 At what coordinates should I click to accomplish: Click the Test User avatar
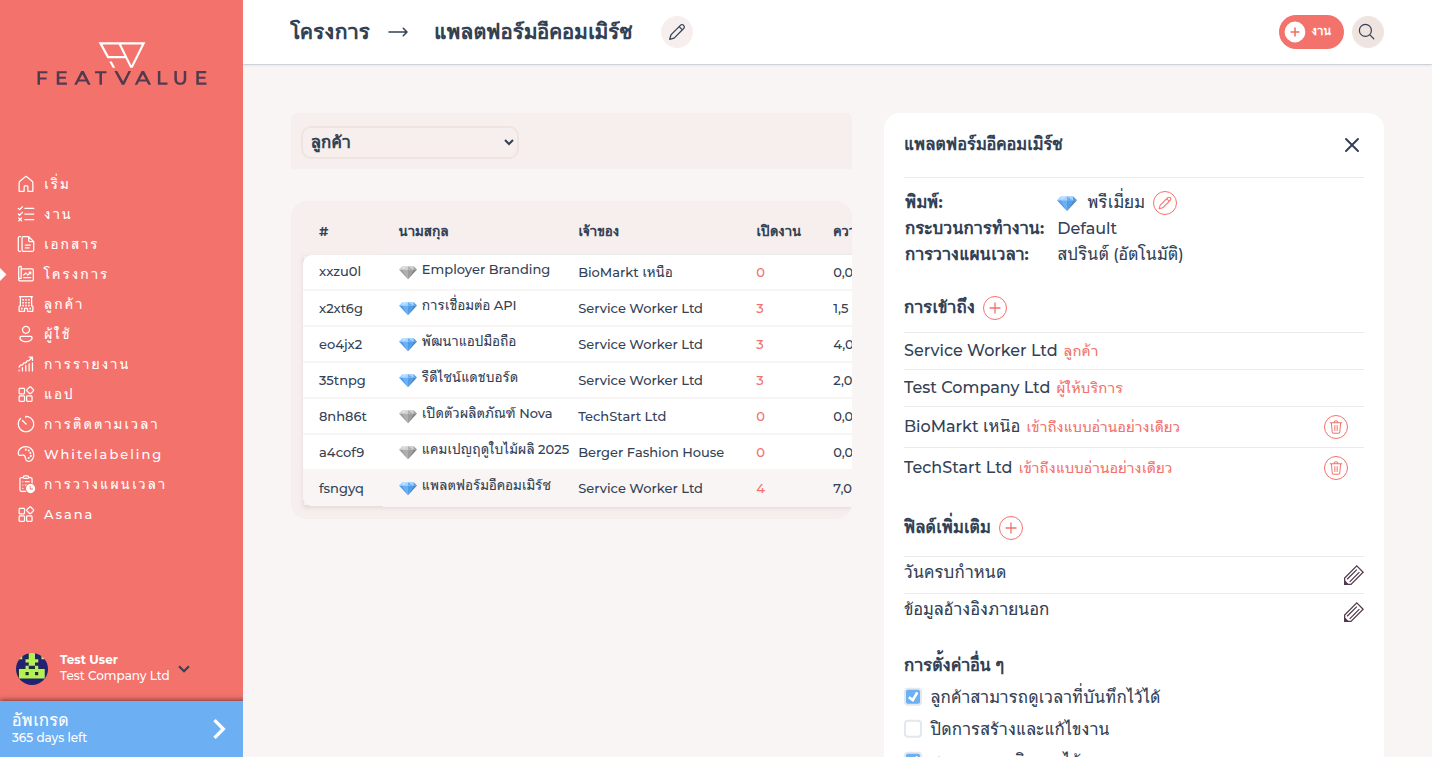click(x=32, y=669)
